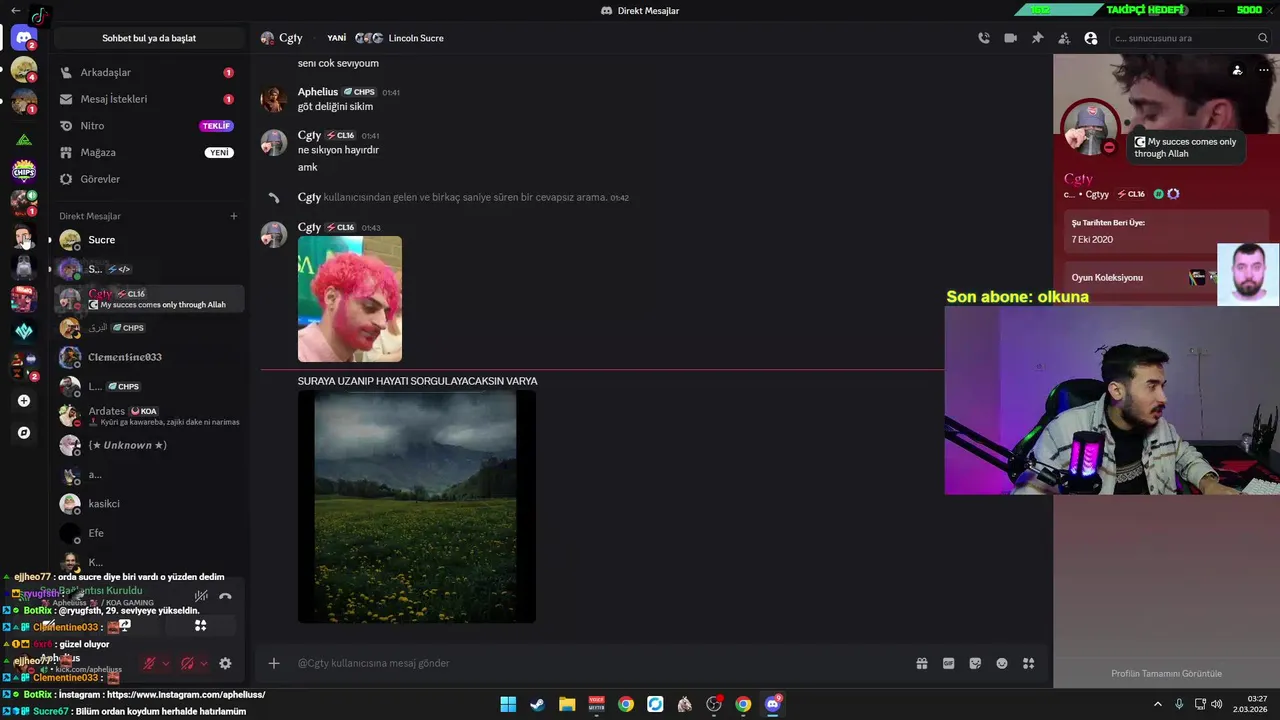Open the Efe direct message
The image size is (1280, 720).
click(x=147, y=533)
